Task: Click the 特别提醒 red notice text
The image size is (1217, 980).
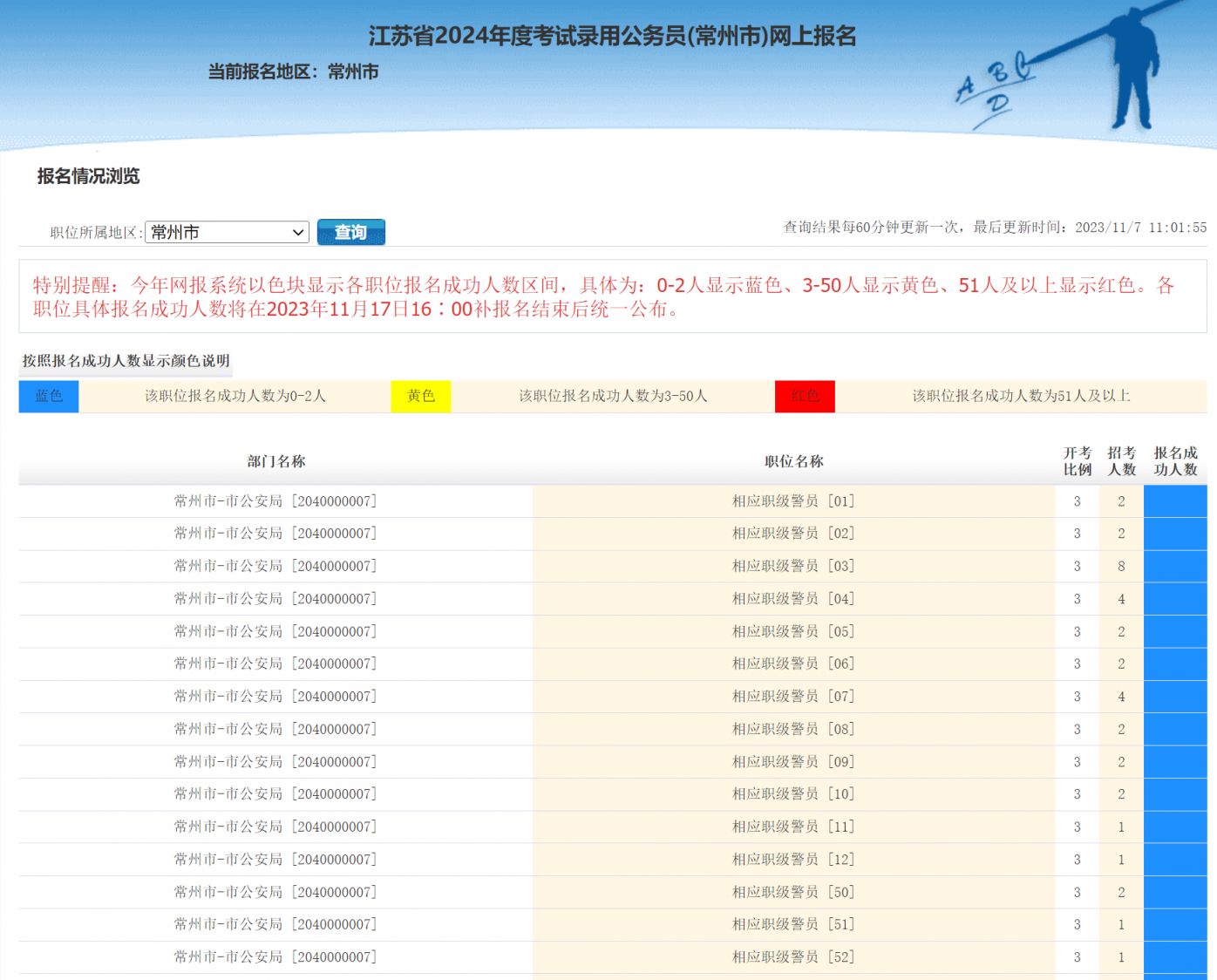Action: (603, 296)
